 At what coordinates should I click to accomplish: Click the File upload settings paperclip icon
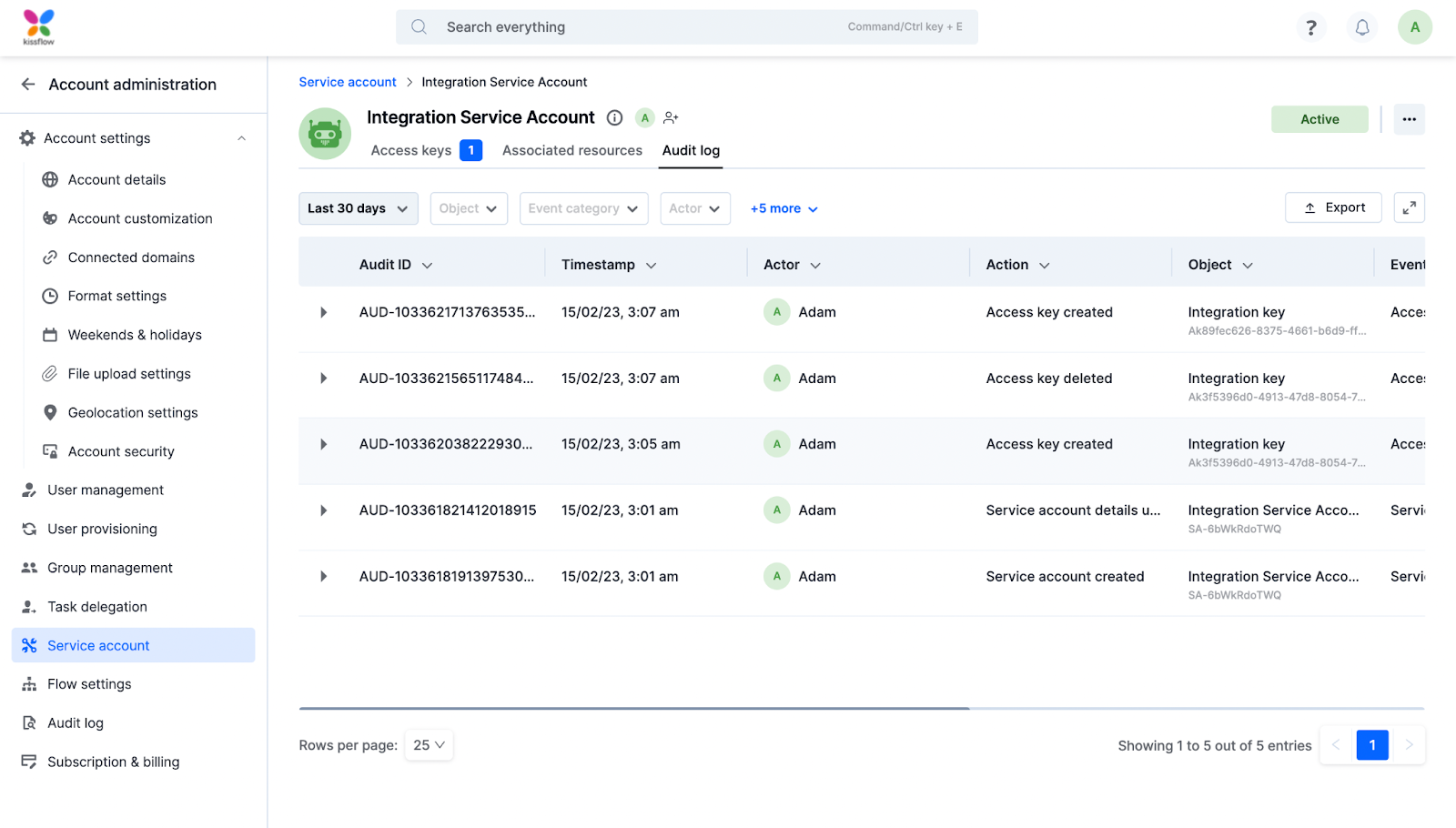(x=50, y=374)
